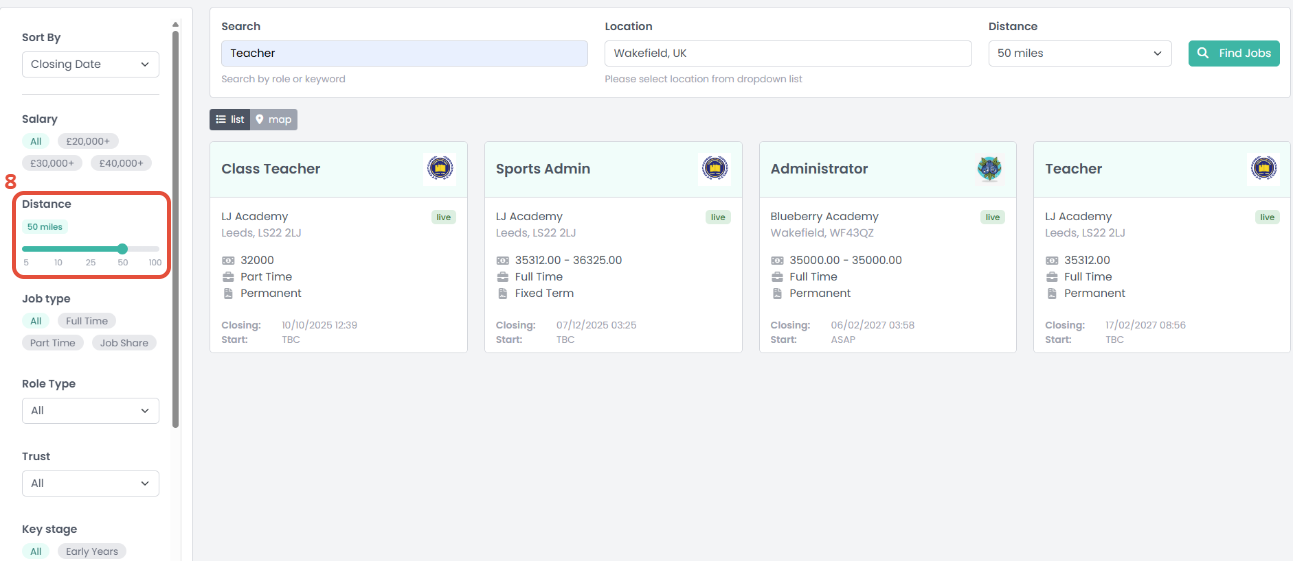
Task: Click the salary icon beside 35000.00 - 35000.00
Action: [778, 260]
